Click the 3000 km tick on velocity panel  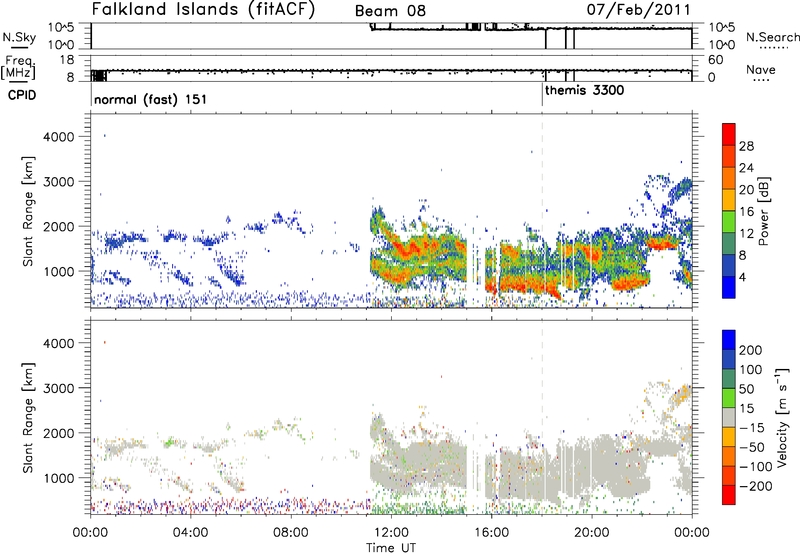pos(58,388)
